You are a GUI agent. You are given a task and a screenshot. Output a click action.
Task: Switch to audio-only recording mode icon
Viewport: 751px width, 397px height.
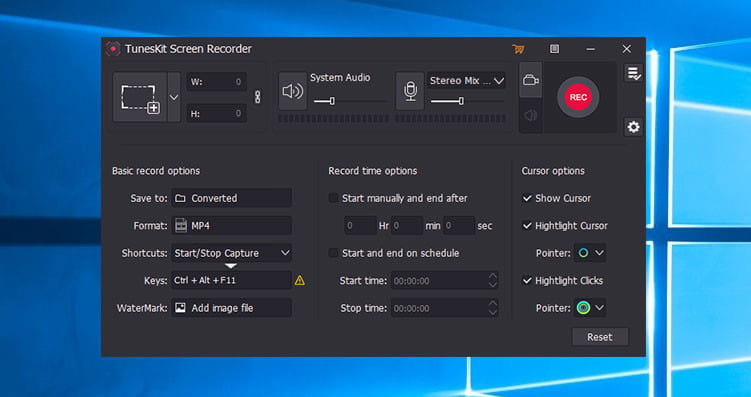click(531, 115)
